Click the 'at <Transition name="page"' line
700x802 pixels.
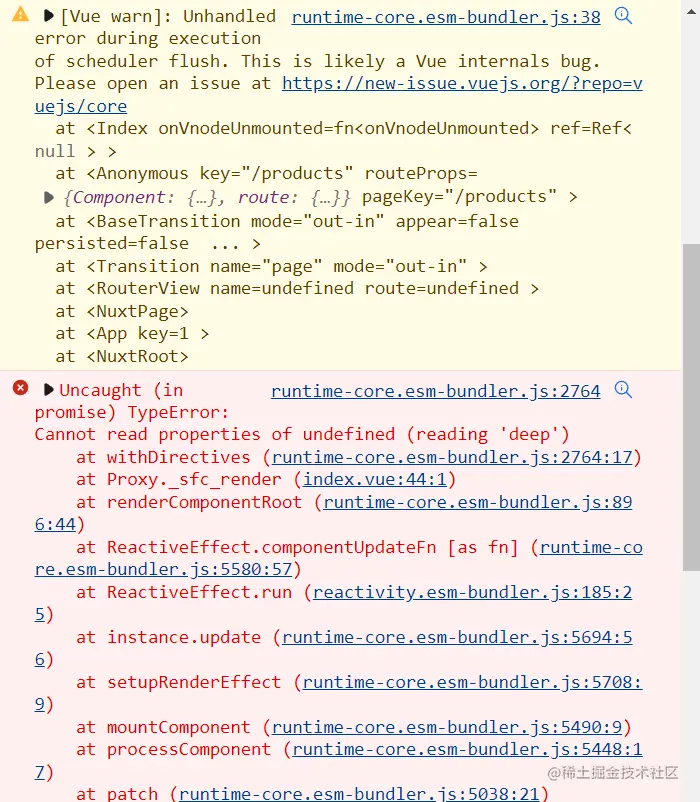[271, 266]
